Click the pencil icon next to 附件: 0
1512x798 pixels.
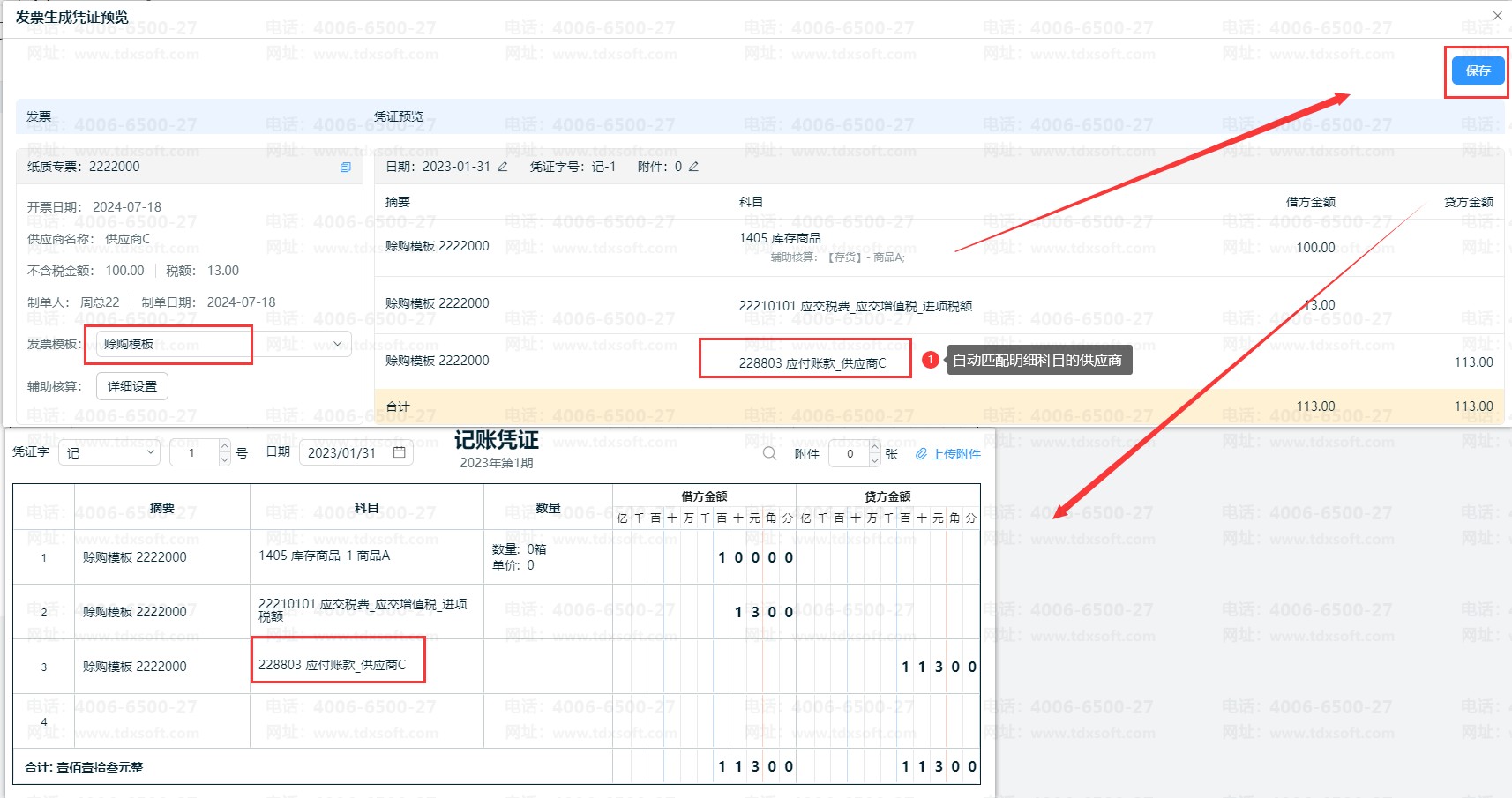693,167
